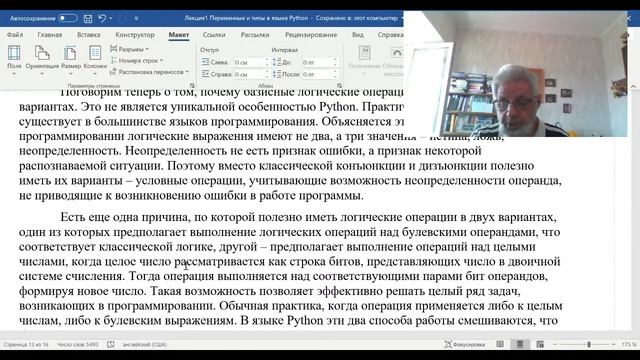The width and height of the screenshot is (640, 360).
Task: Click the Разрывы page break icon
Action: point(113,49)
